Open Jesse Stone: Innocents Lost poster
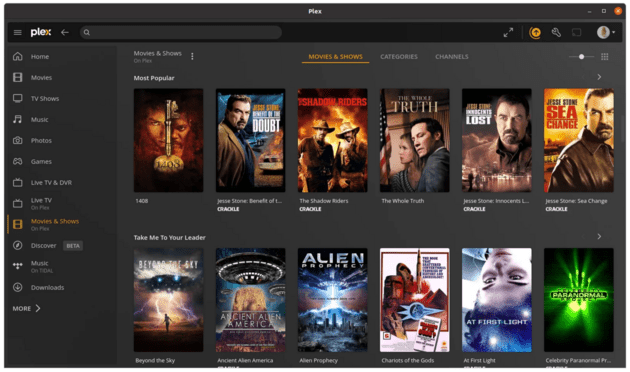Viewport: 630px width, 372px height. [497, 140]
